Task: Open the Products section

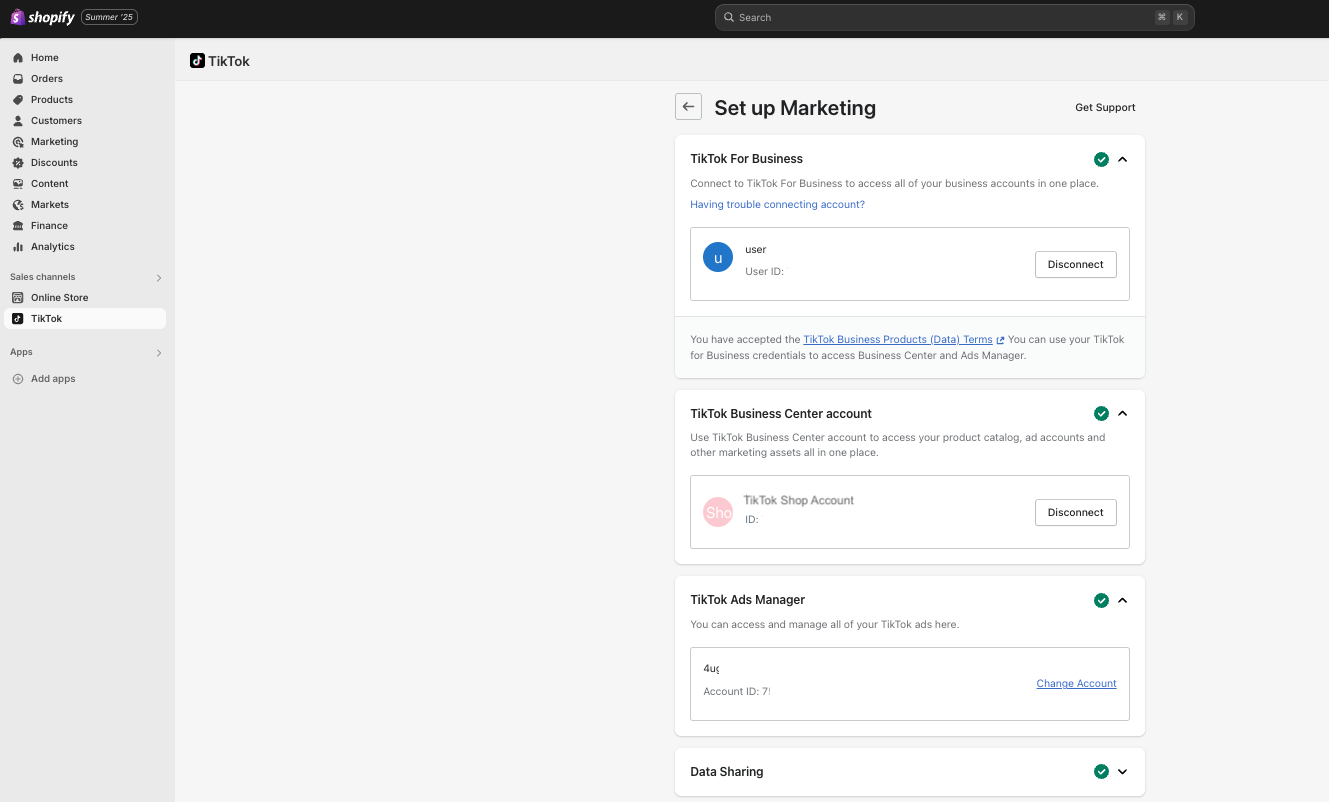Action: tap(52, 100)
